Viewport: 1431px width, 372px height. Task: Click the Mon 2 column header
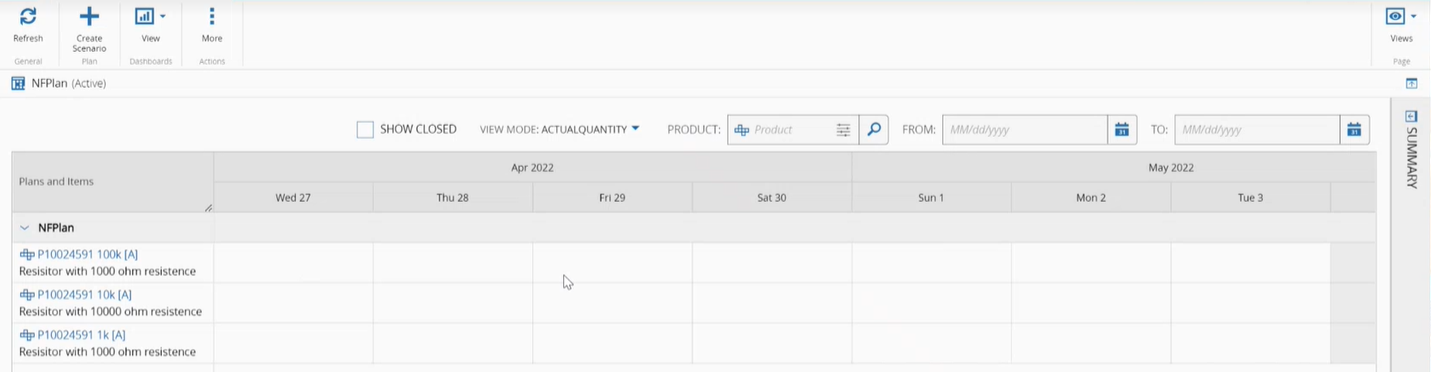[1091, 198]
